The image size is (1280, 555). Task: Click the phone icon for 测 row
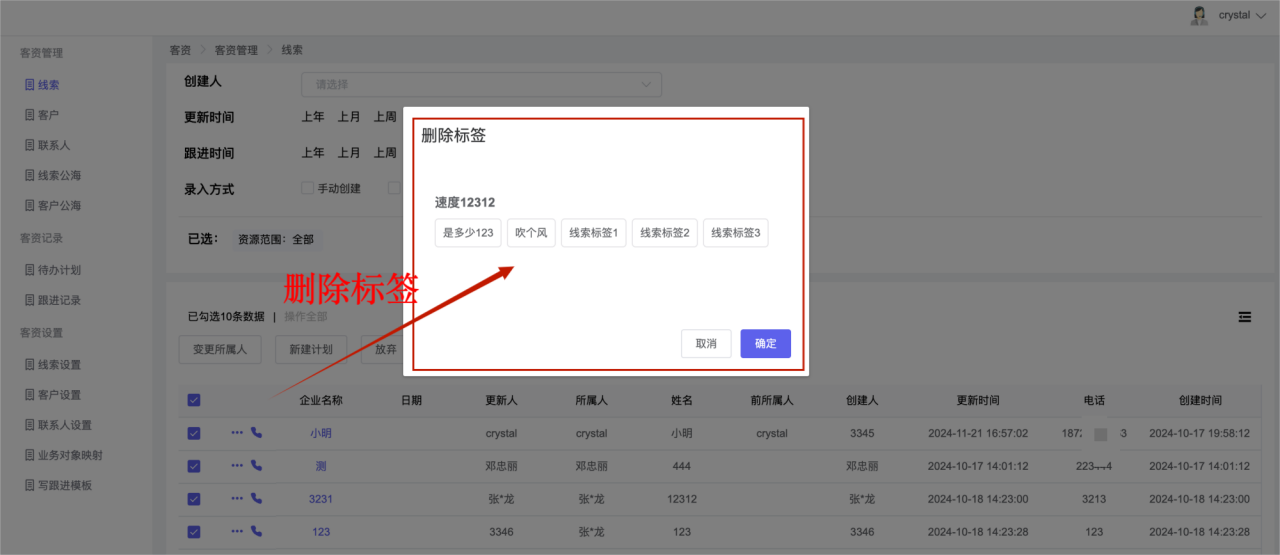(x=257, y=466)
